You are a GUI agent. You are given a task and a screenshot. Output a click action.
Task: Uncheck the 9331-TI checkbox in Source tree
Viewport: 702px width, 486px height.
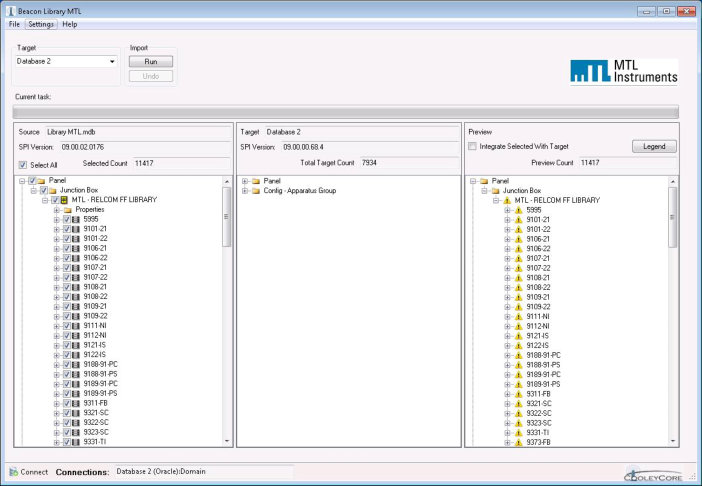(67, 442)
